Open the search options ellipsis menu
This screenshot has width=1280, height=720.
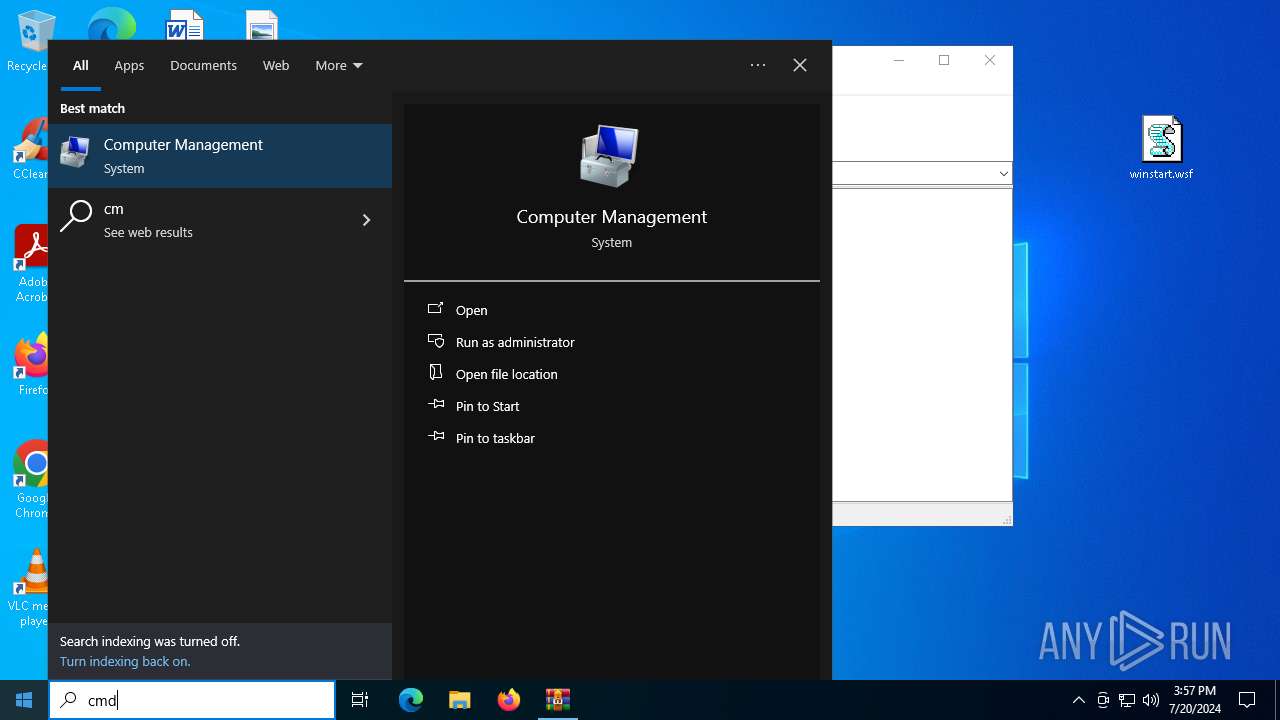[x=758, y=65]
